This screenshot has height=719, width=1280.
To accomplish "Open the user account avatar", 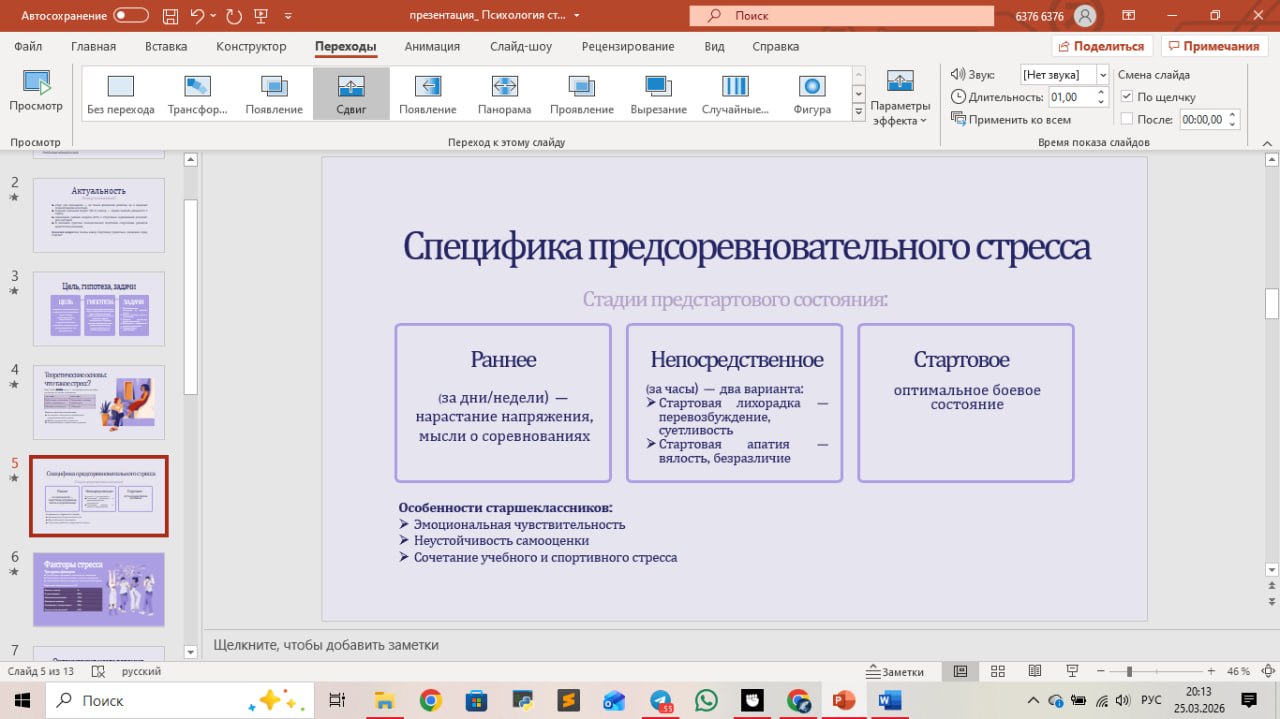I will (1085, 16).
